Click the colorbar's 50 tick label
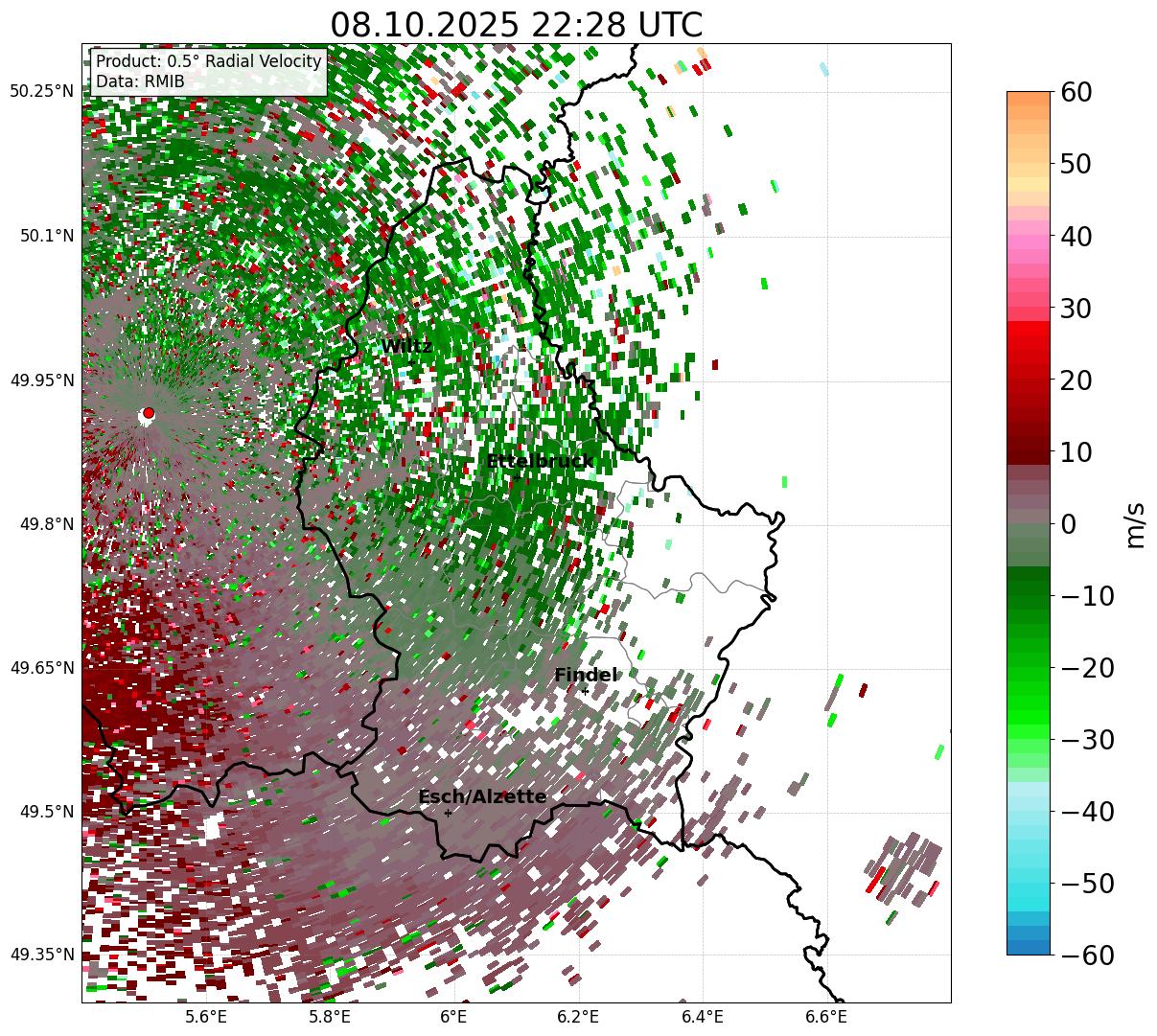Screen dimensions: 1157x1036 pos(1075,164)
